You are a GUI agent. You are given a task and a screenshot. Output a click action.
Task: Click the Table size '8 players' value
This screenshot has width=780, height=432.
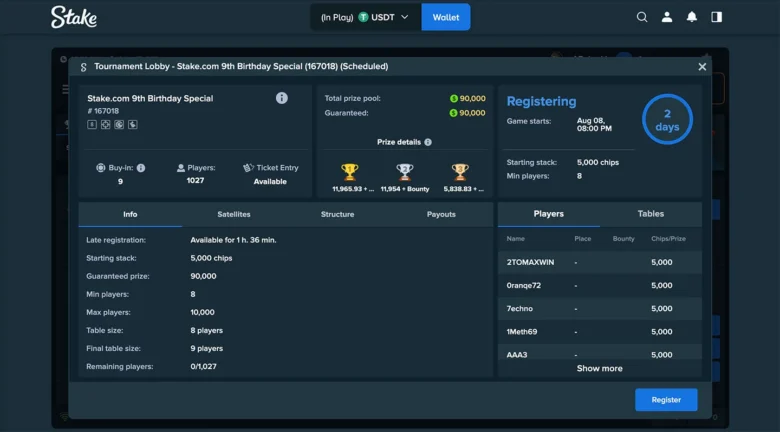click(206, 330)
